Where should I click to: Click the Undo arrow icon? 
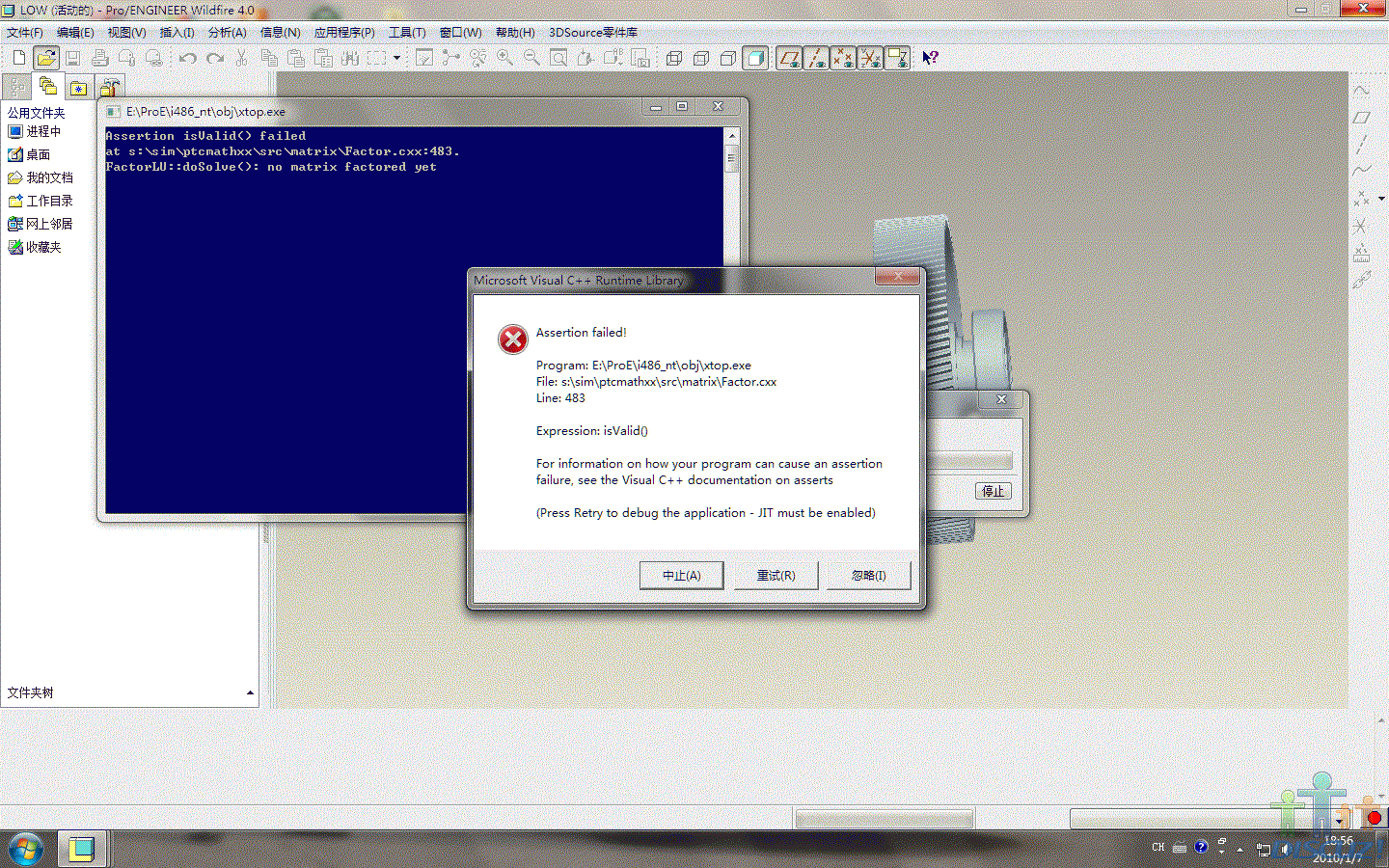pos(188,58)
